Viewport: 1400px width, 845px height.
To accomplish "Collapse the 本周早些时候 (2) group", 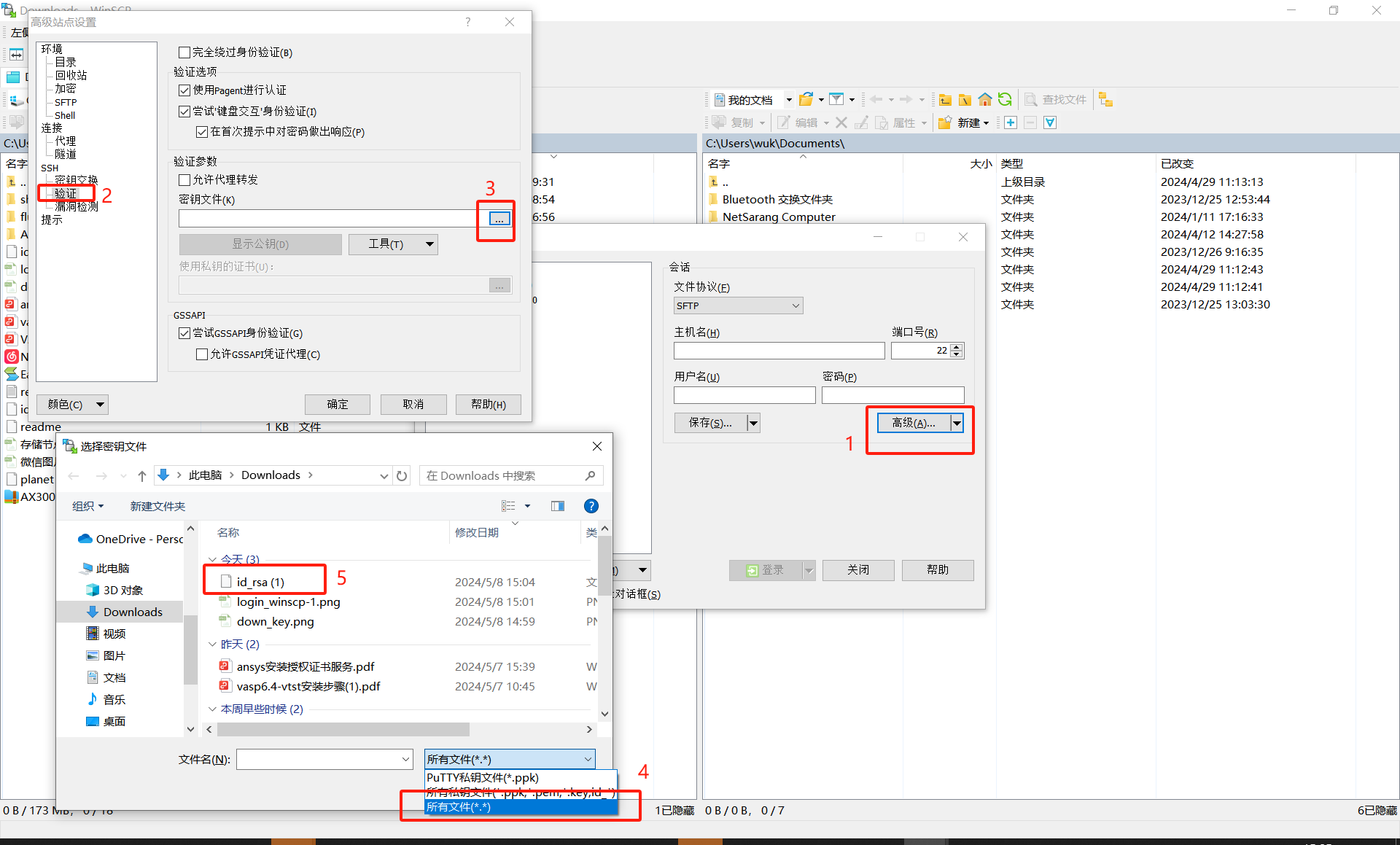I will [212, 709].
